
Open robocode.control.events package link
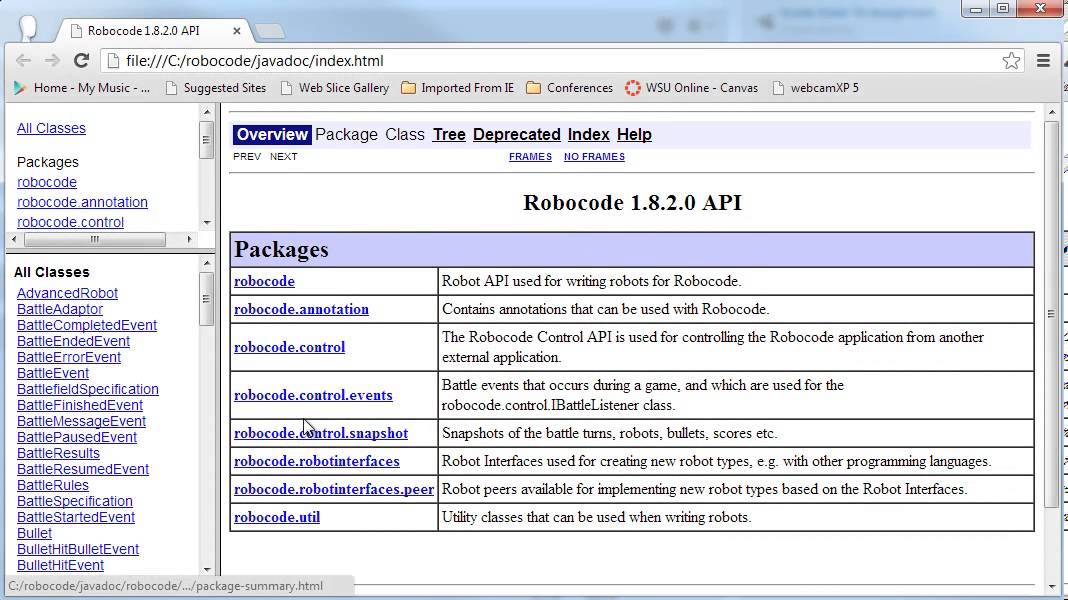[313, 395]
